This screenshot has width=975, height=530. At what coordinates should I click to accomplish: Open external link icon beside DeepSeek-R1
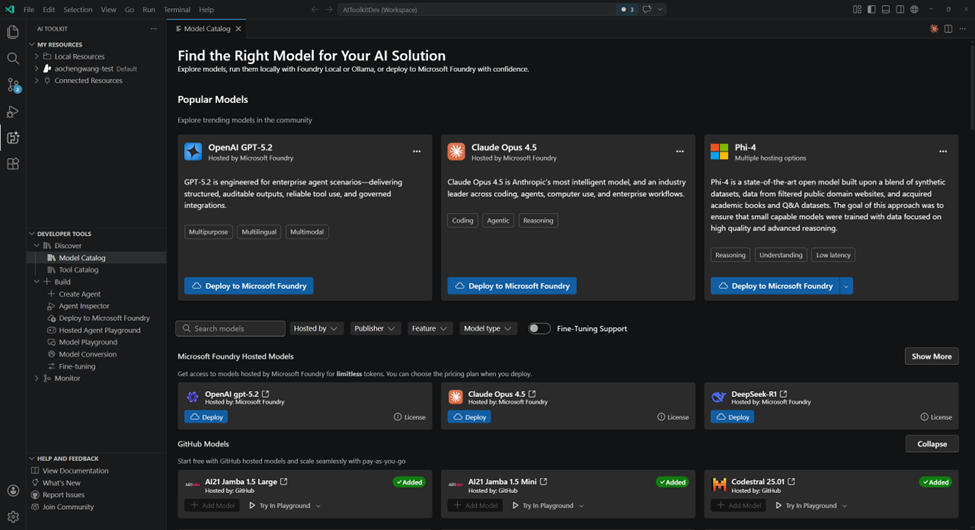[783, 394]
